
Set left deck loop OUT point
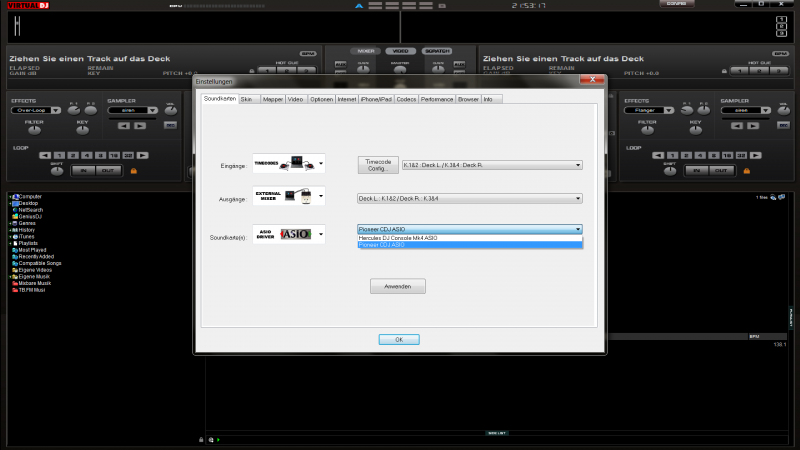pos(108,170)
